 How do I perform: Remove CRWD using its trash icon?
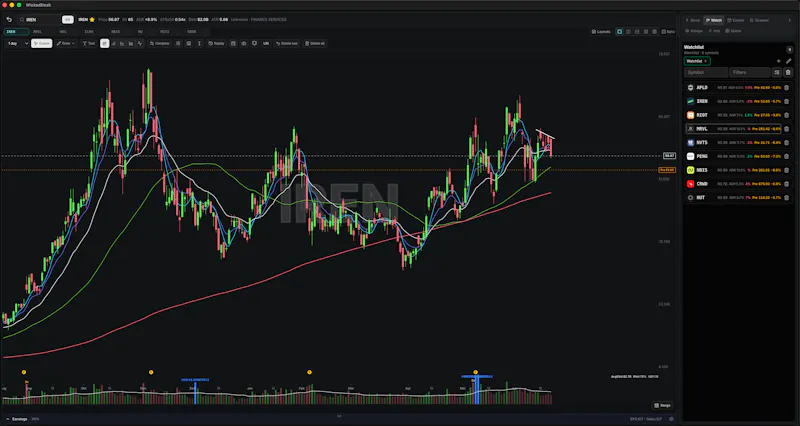point(786,184)
